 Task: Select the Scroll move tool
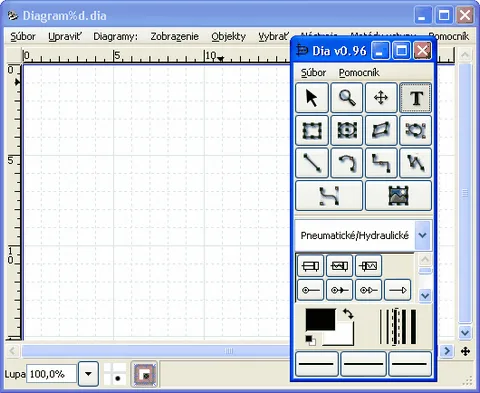click(381, 98)
